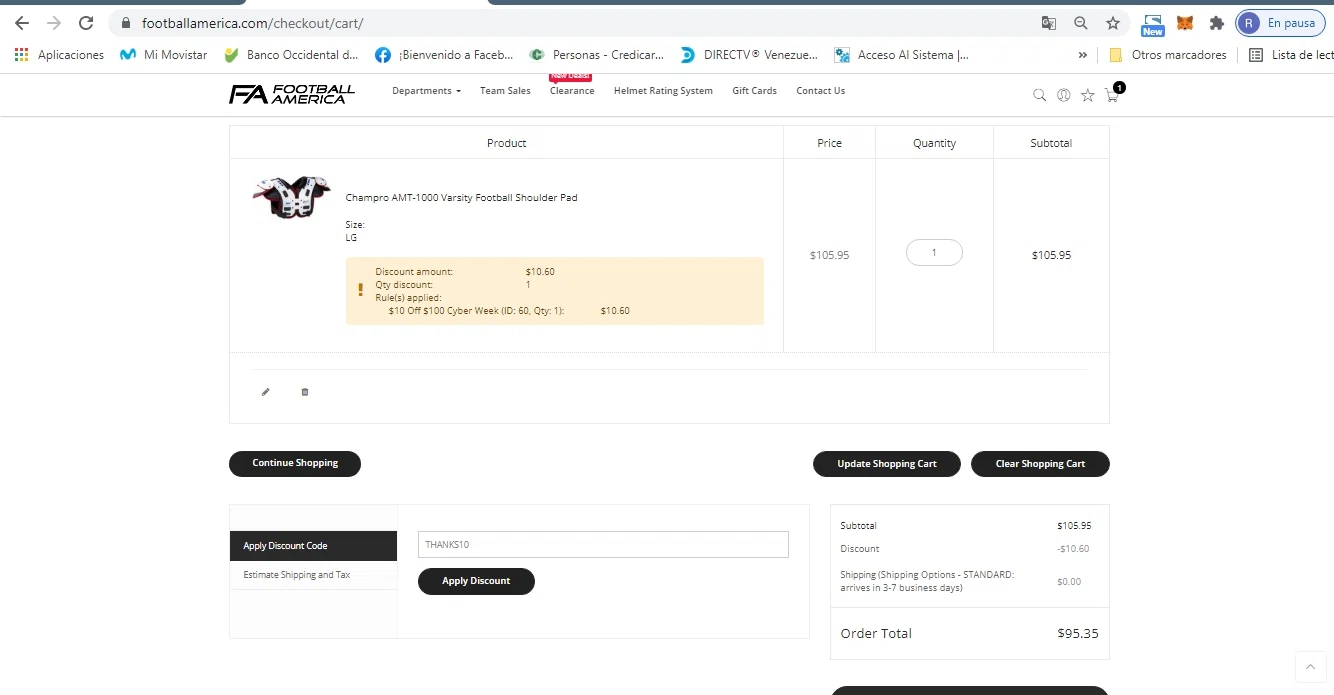Click Update Shopping Cart button
The height and width of the screenshot is (695, 1334).
click(887, 464)
